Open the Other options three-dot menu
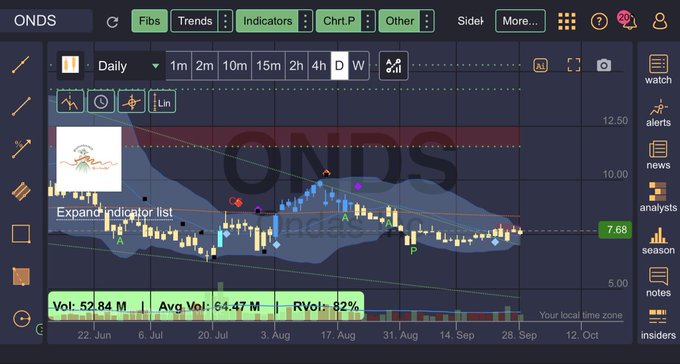Screen dimensions: 680x364 (x=427, y=21)
